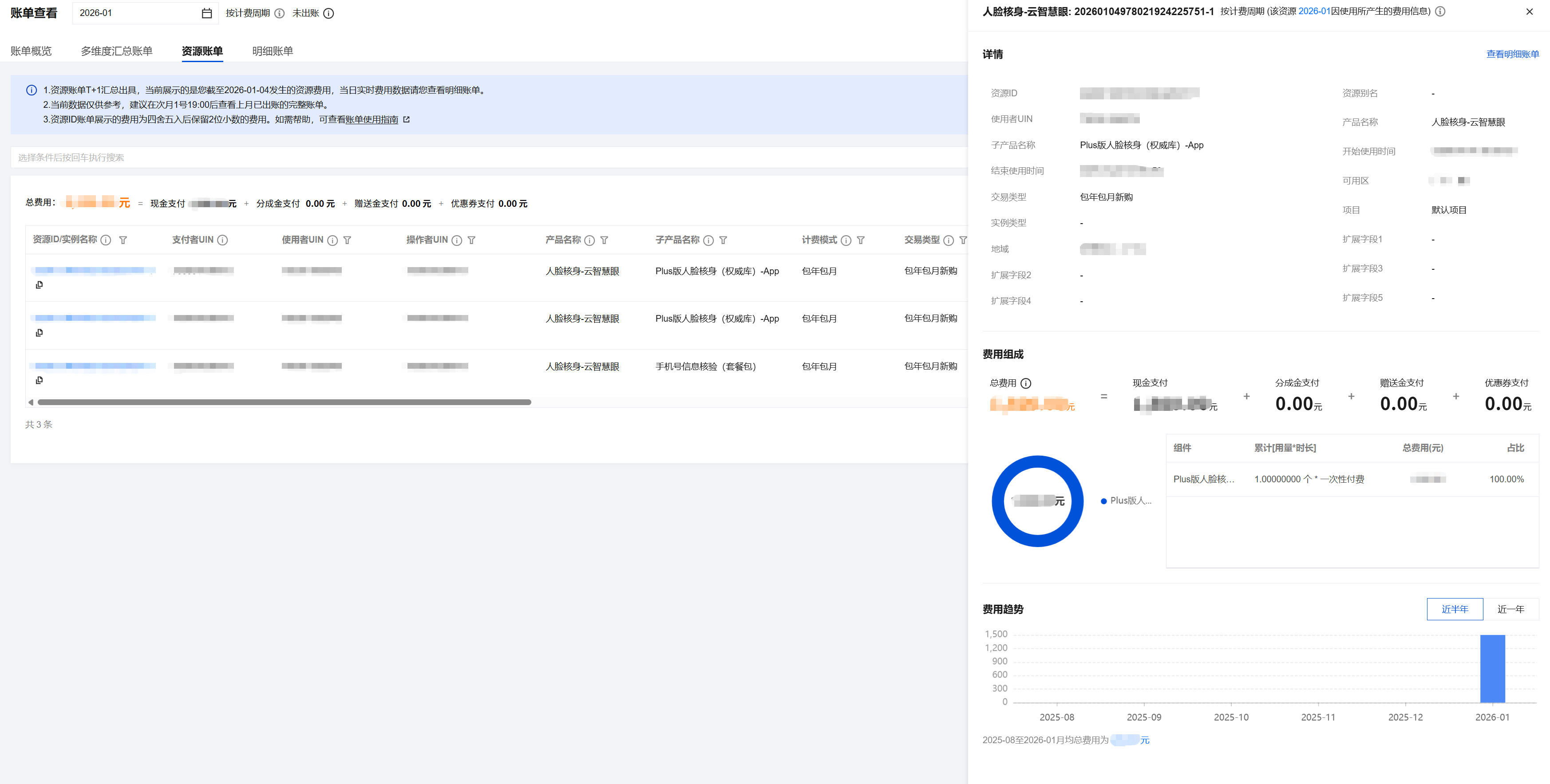
Task: Toggle Plus版人 legend item in donut chart
Action: (x=1126, y=500)
